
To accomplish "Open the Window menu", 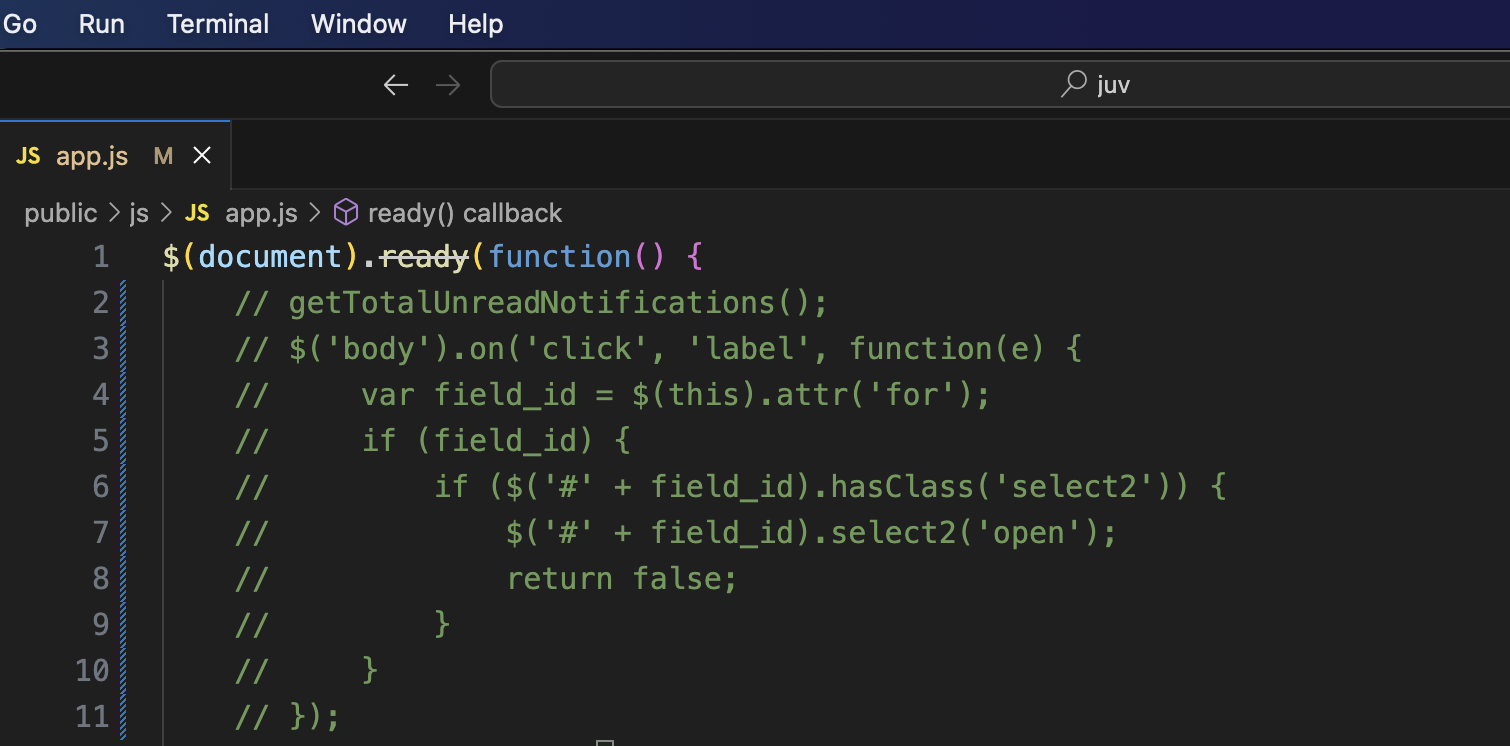I will click(x=358, y=23).
